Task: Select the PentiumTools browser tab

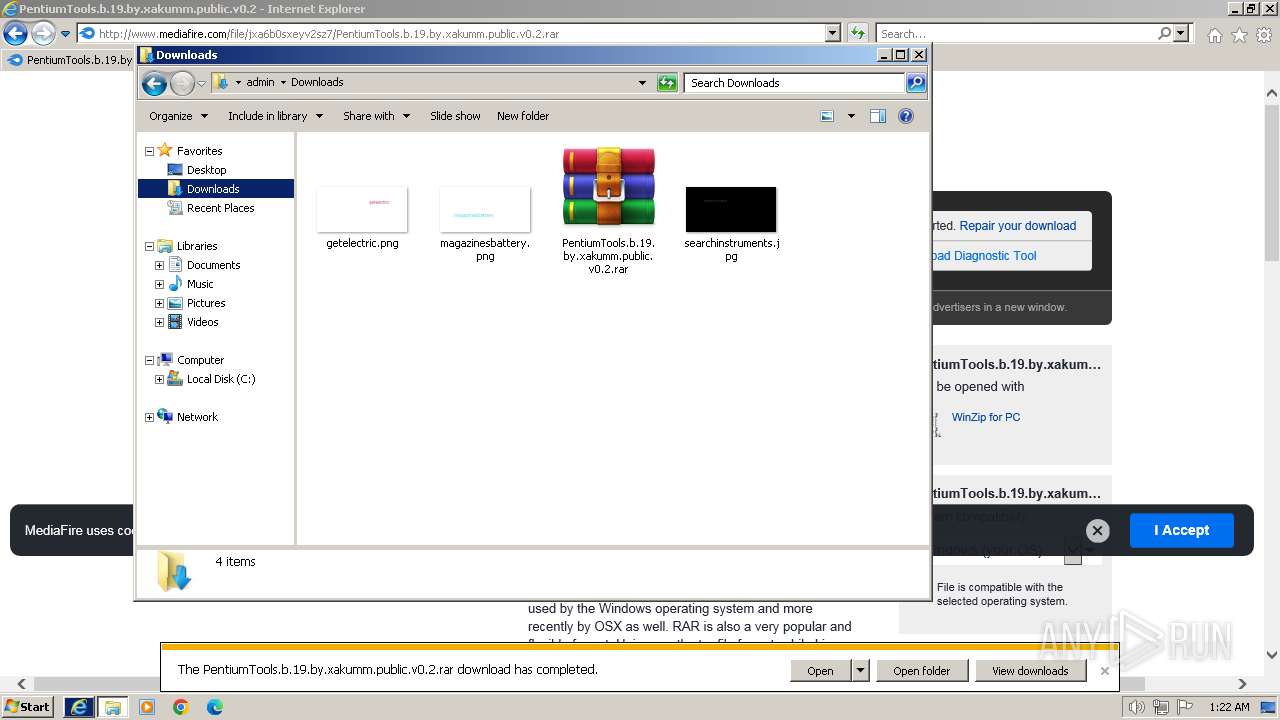Action: pos(70,60)
